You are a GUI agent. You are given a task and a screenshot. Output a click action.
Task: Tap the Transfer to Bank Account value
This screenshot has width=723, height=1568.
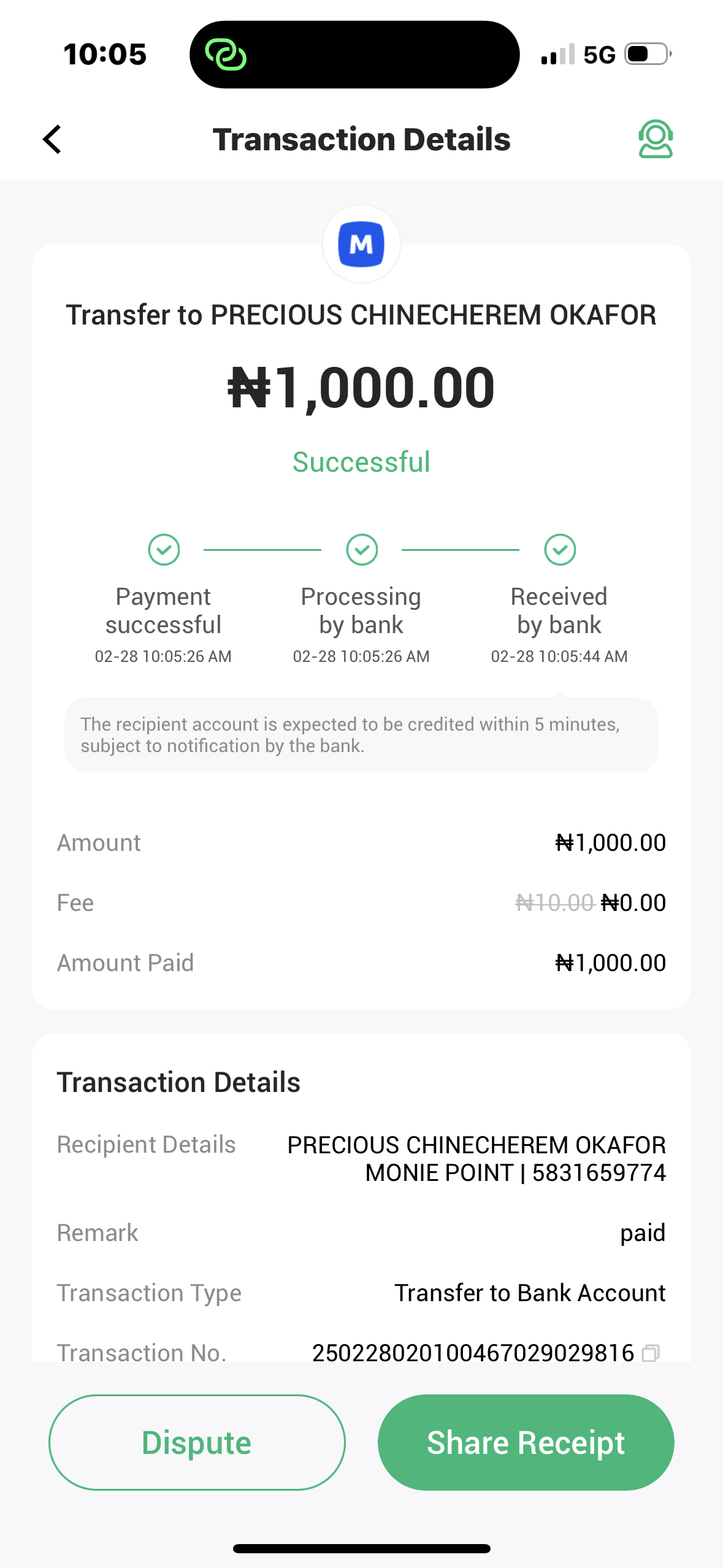point(530,1293)
